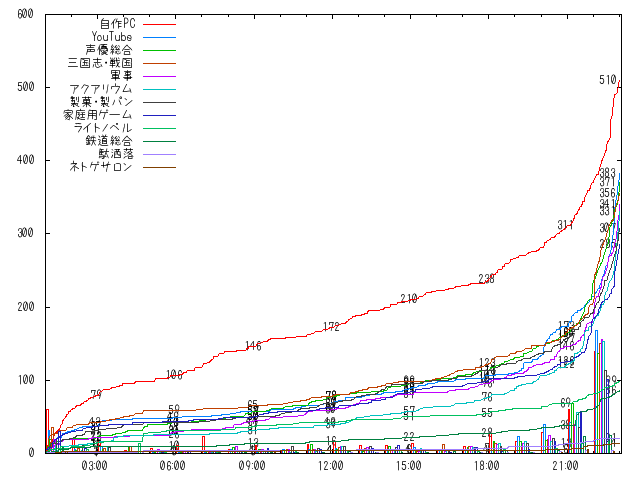This screenshot has height=480, width=640.
Task: Click the 510 data label at the peak
Action: tap(607, 80)
